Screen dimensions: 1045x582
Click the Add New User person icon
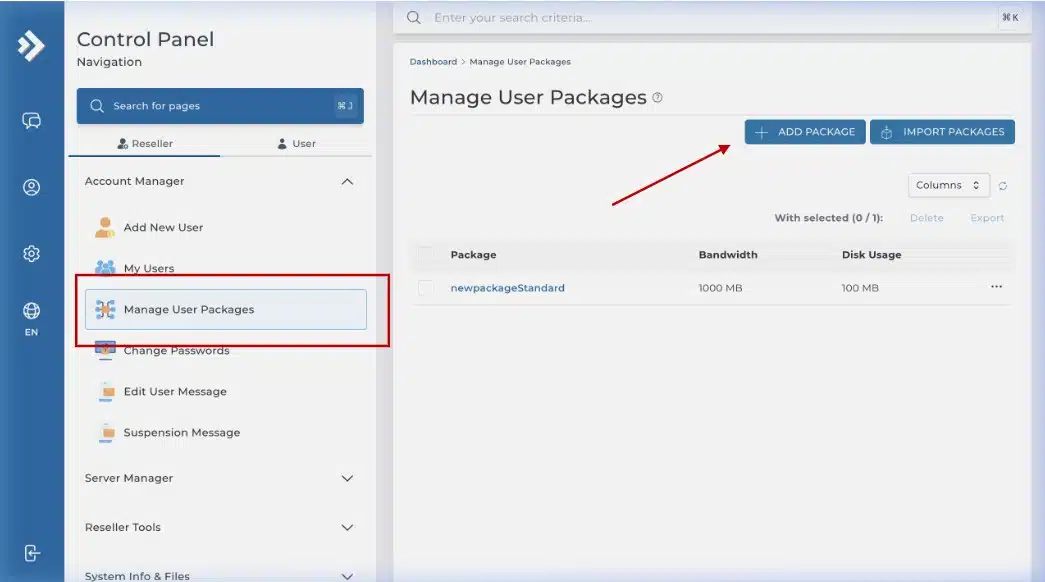tap(105, 227)
